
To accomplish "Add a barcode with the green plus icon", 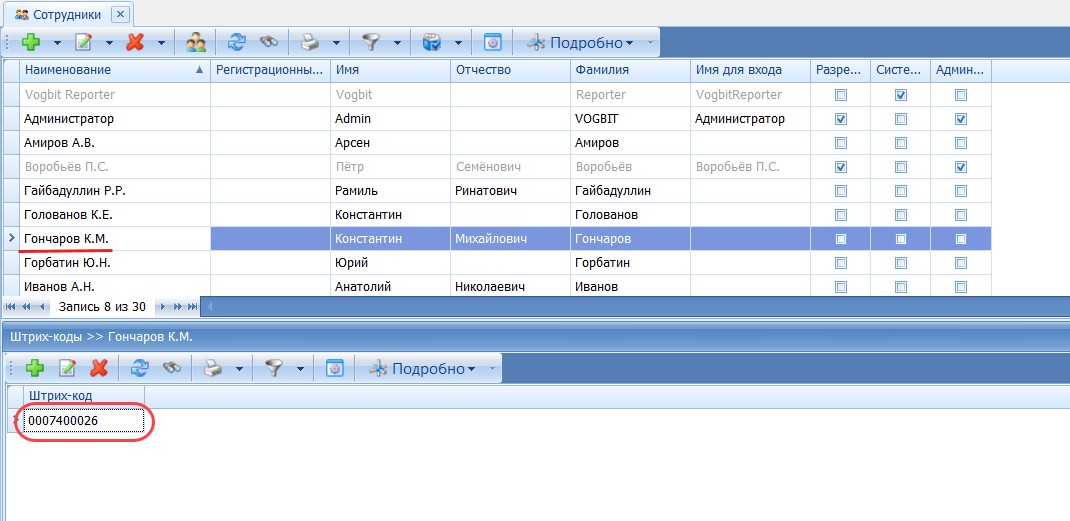I will (x=35, y=369).
